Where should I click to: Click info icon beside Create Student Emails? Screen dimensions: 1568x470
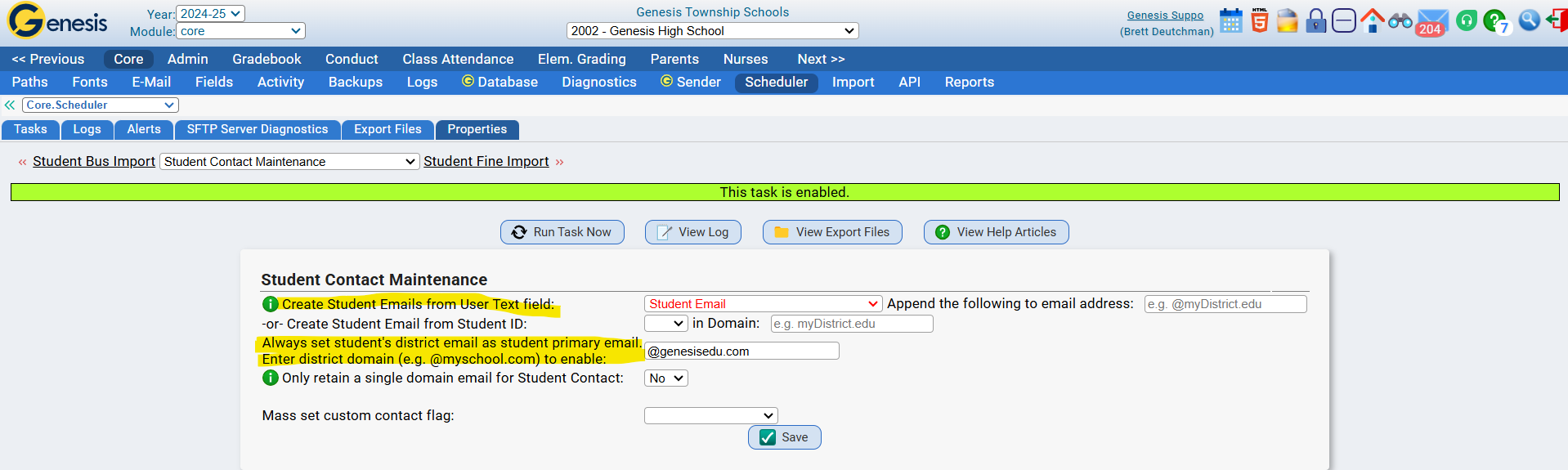click(271, 304)
